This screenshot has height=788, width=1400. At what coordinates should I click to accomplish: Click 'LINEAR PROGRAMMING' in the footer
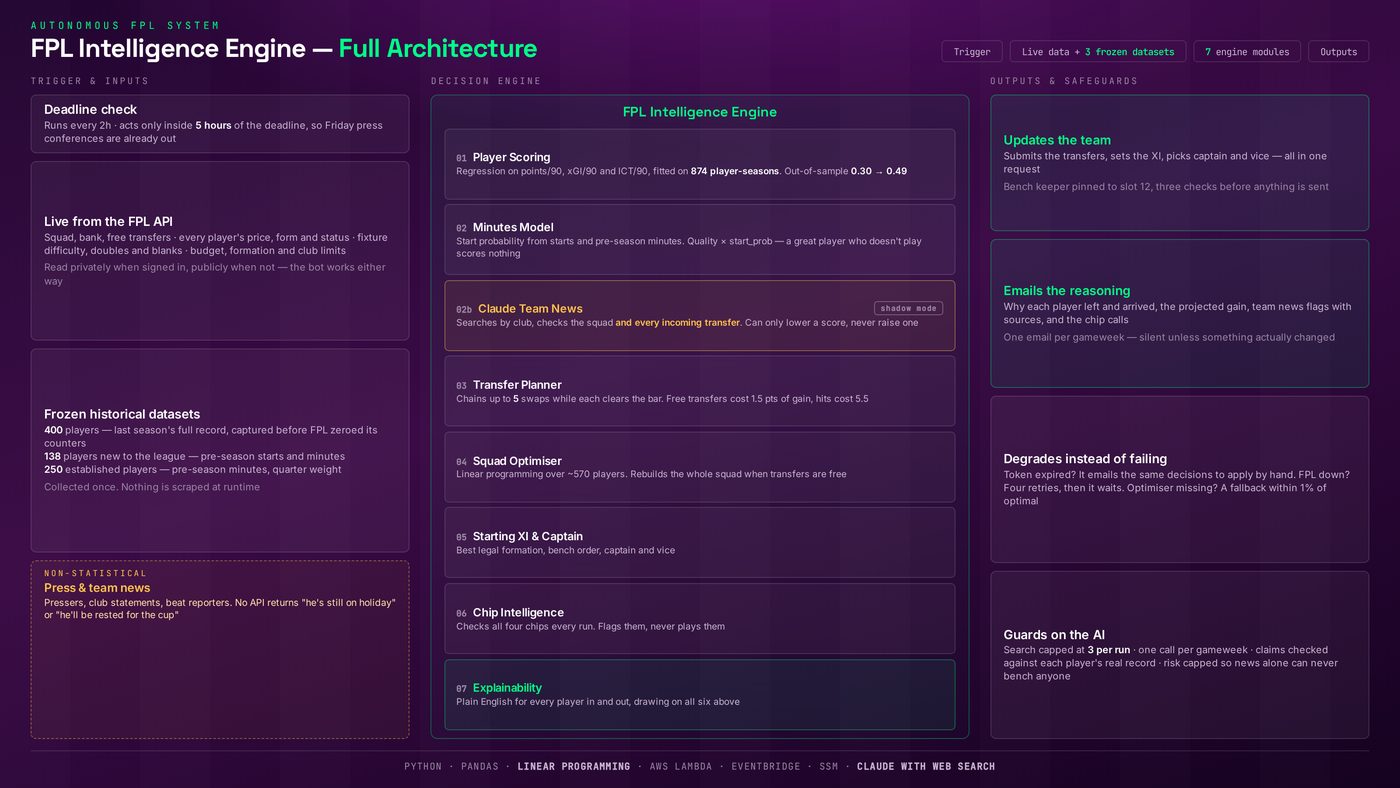pyautogui.click(x=574, y=767)
